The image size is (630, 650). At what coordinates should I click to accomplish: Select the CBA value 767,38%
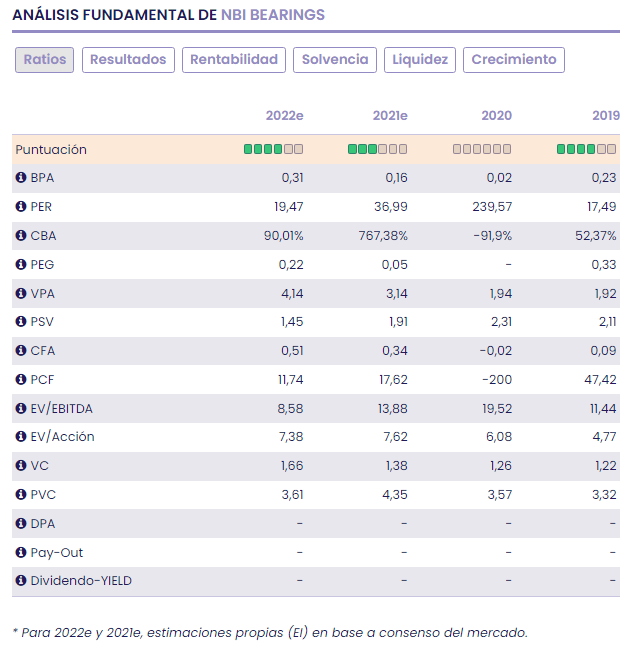383,235
